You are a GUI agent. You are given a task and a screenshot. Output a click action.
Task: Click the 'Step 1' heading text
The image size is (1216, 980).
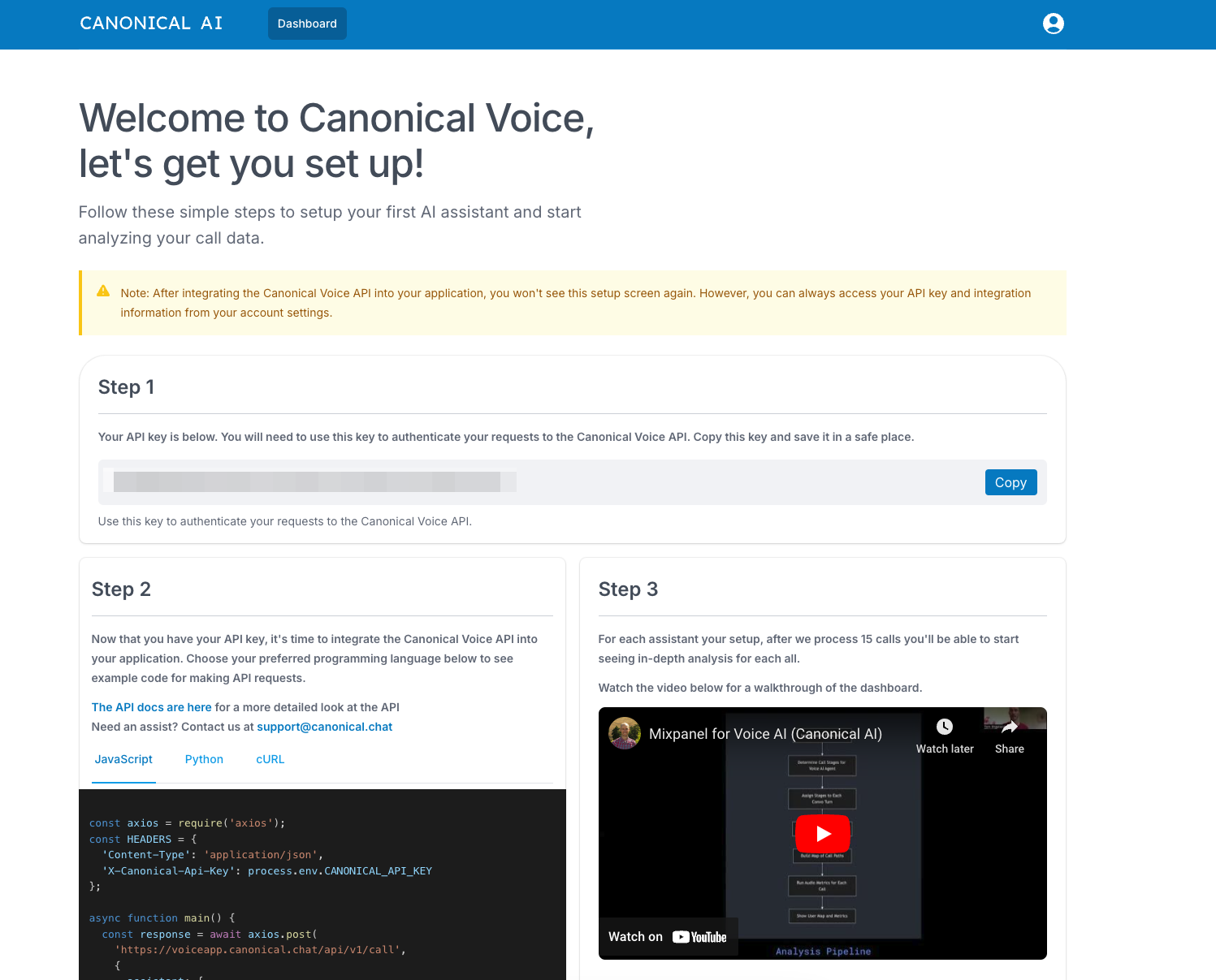[126, 387]
